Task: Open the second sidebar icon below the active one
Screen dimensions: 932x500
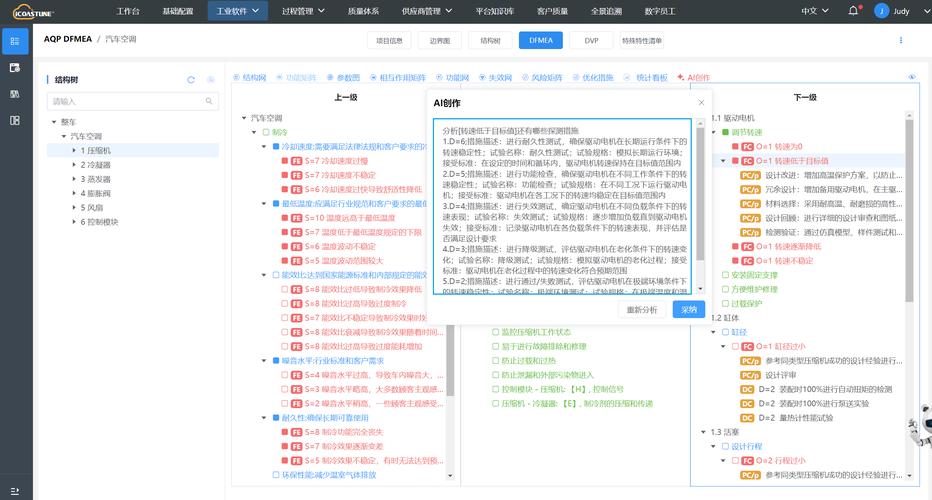Action: coord(15,68)
